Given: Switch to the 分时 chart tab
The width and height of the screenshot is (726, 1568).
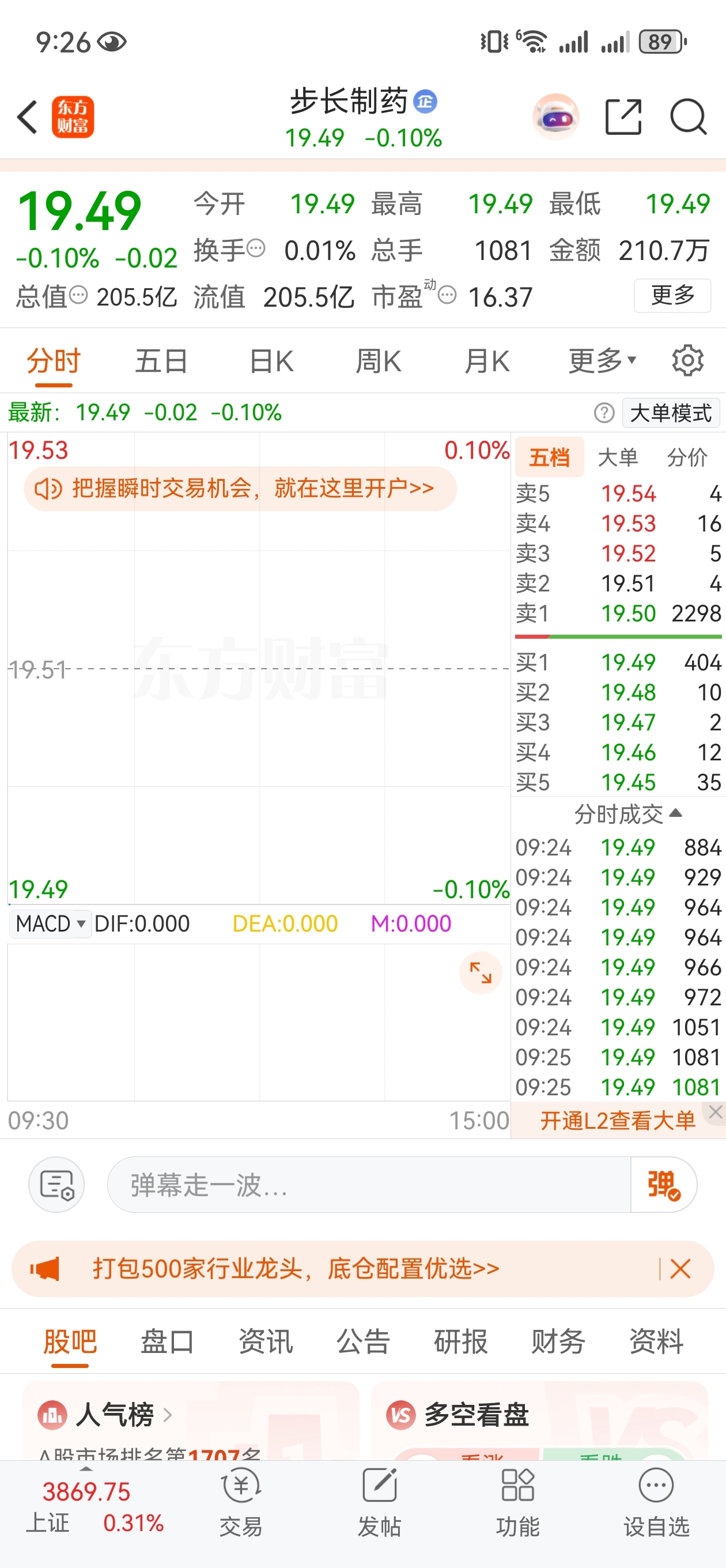Looking at the screenshot, I should [x=54, y=361].
